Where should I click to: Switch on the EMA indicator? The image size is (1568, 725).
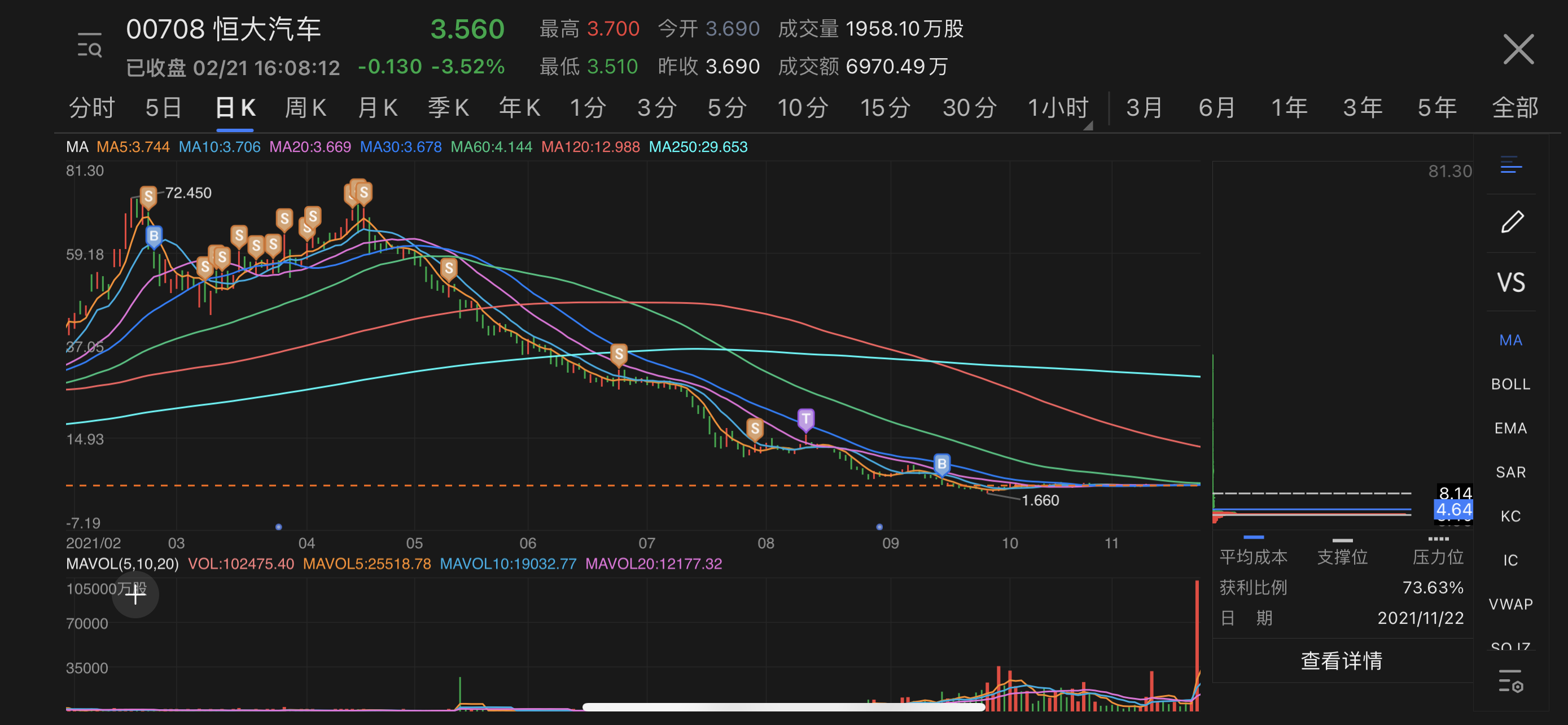click(1510, 428)
